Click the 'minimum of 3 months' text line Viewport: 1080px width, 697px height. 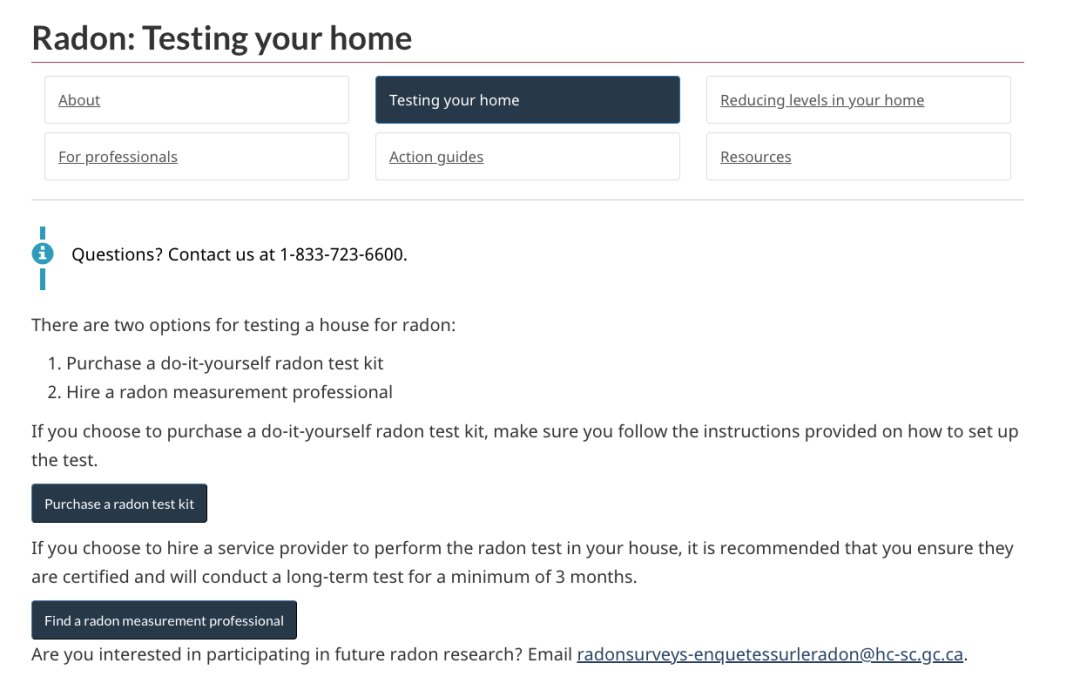[x=334, y=576]
